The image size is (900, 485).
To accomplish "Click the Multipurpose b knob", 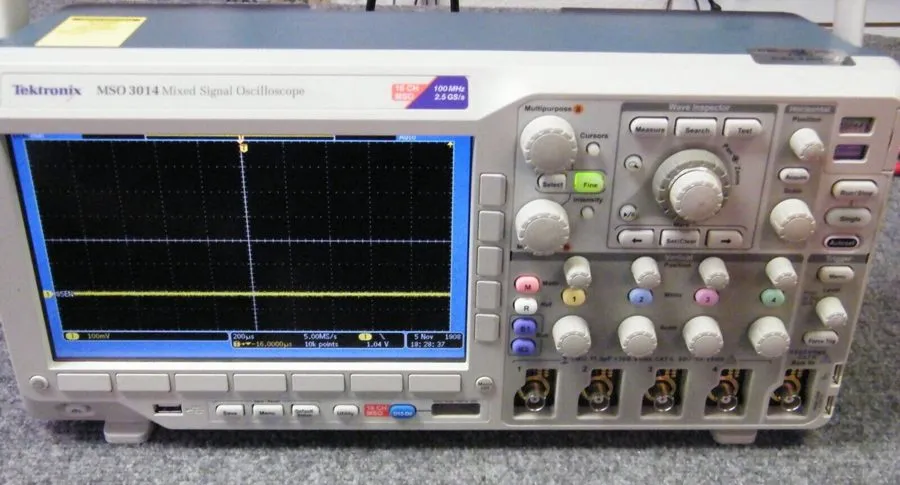I will pyautogui.click(x=542, y=226).
